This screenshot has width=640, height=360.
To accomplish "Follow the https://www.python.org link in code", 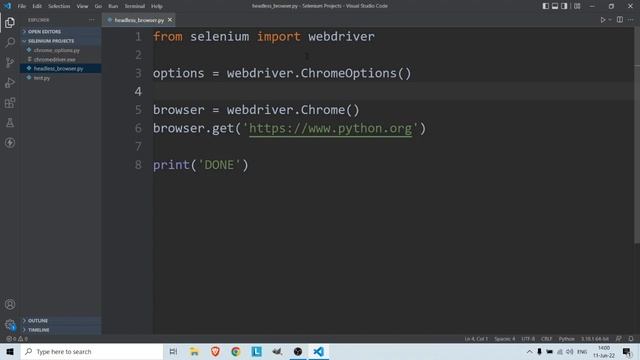I will coord(330,128).
